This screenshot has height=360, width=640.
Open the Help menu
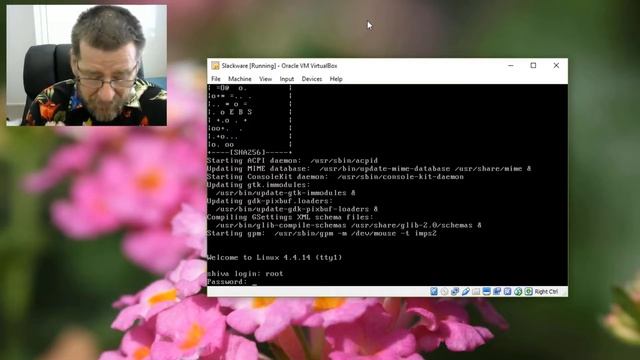pos(336,79)
